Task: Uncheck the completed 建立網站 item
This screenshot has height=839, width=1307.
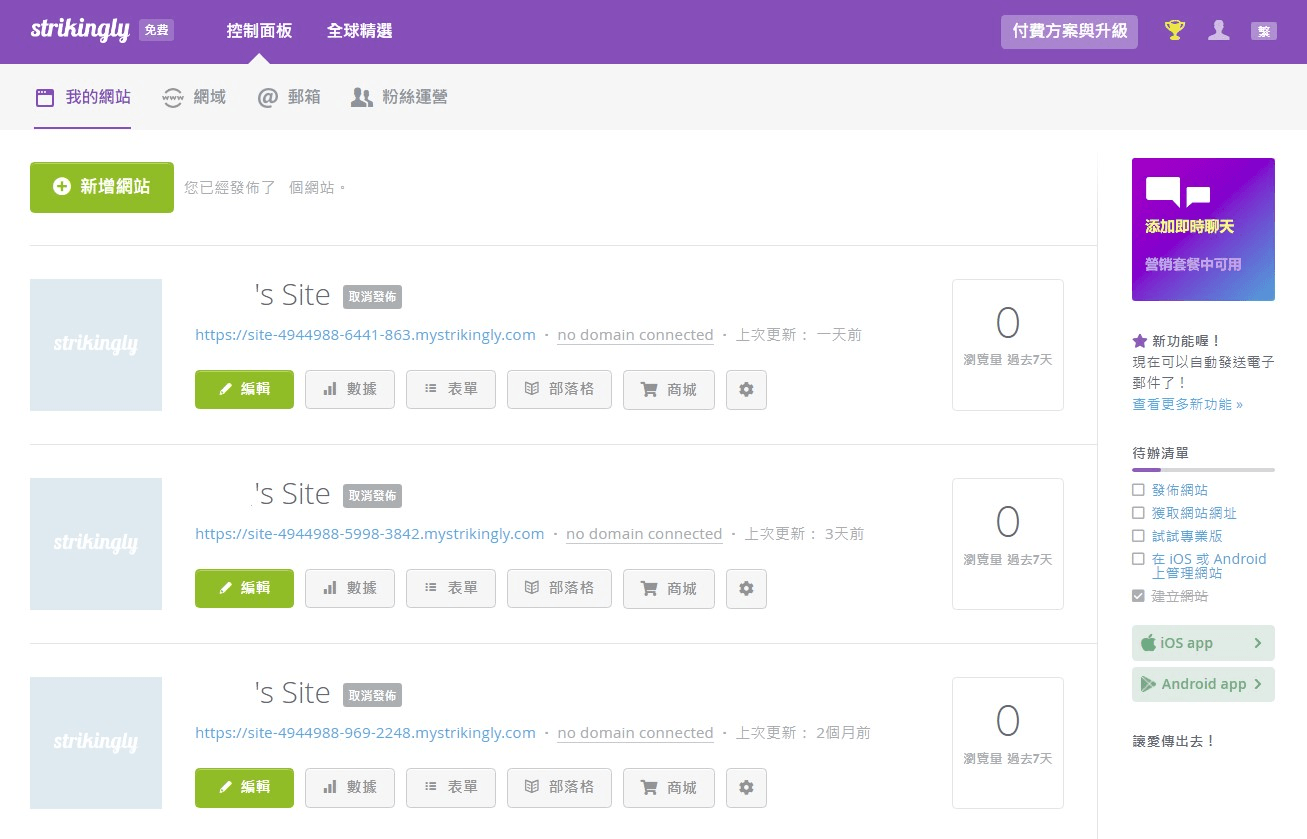Action: [1138, 596]
